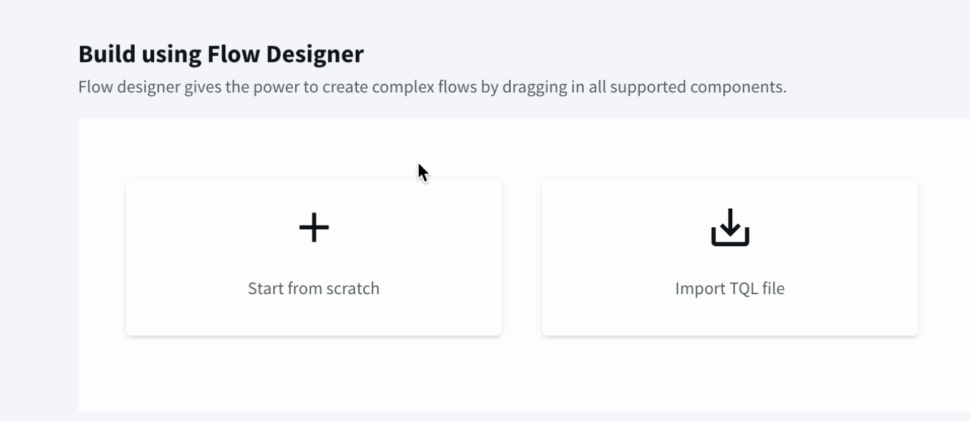Select the Start from scratch card
970x421 pixels.
tap(313, 258)
